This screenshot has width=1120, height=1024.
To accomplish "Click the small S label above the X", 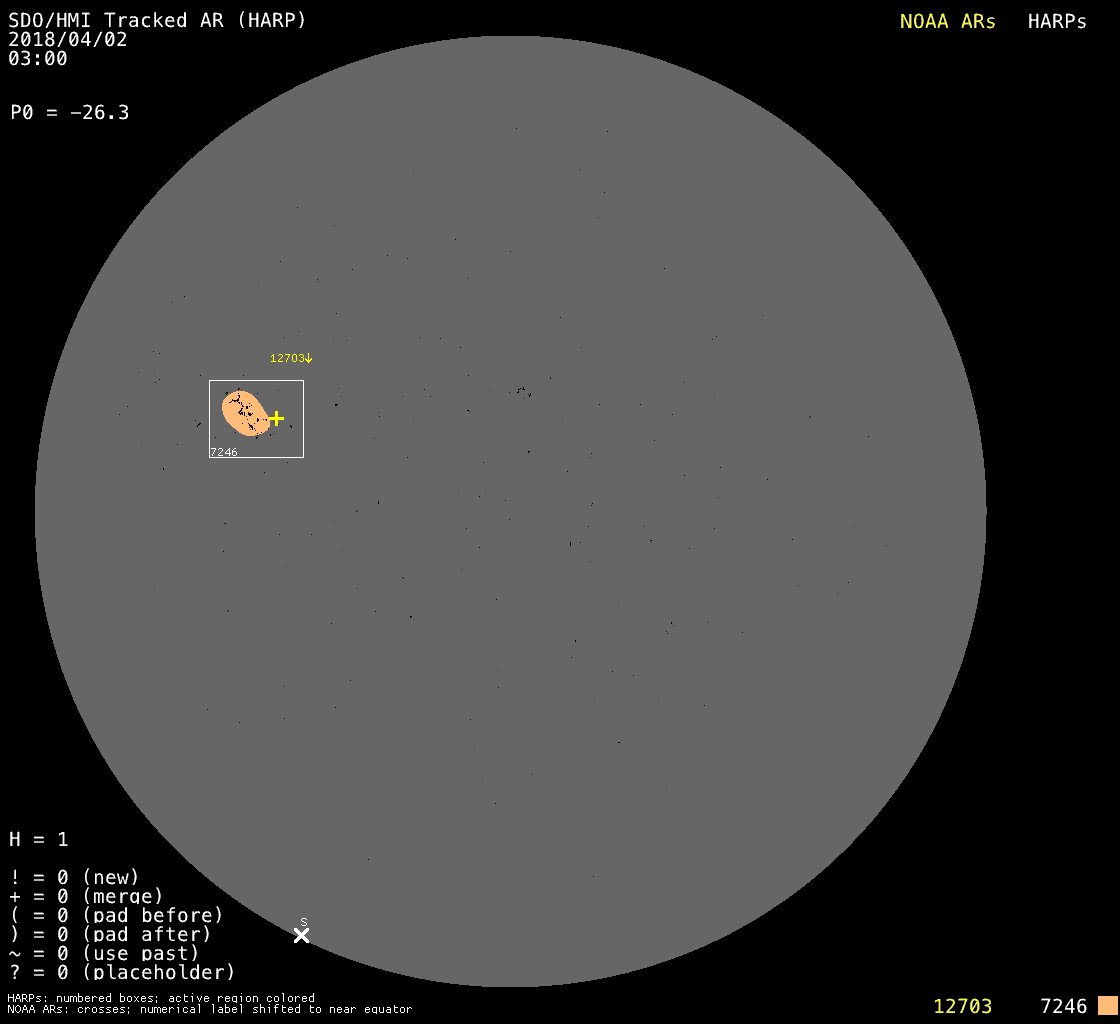I will [303, 922].
